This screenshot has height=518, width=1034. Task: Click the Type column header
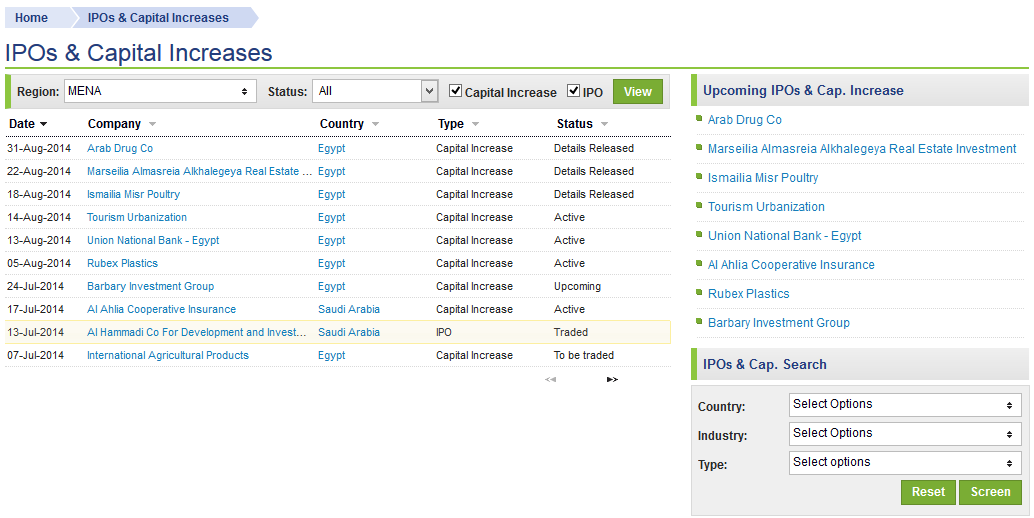pos(450,124)
